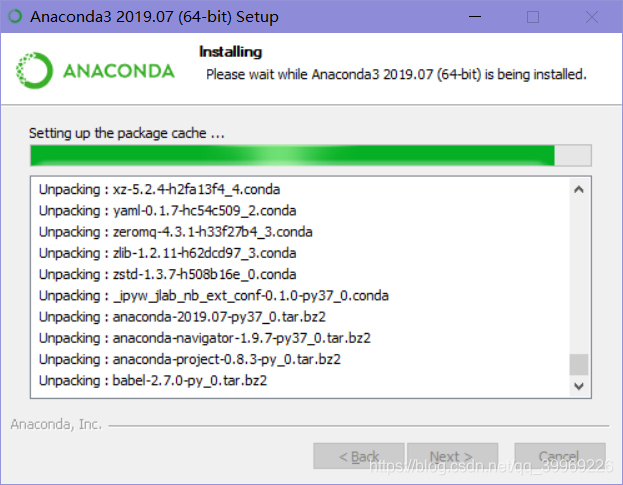Click the green Anaconda ring logo

click(34, 70)
